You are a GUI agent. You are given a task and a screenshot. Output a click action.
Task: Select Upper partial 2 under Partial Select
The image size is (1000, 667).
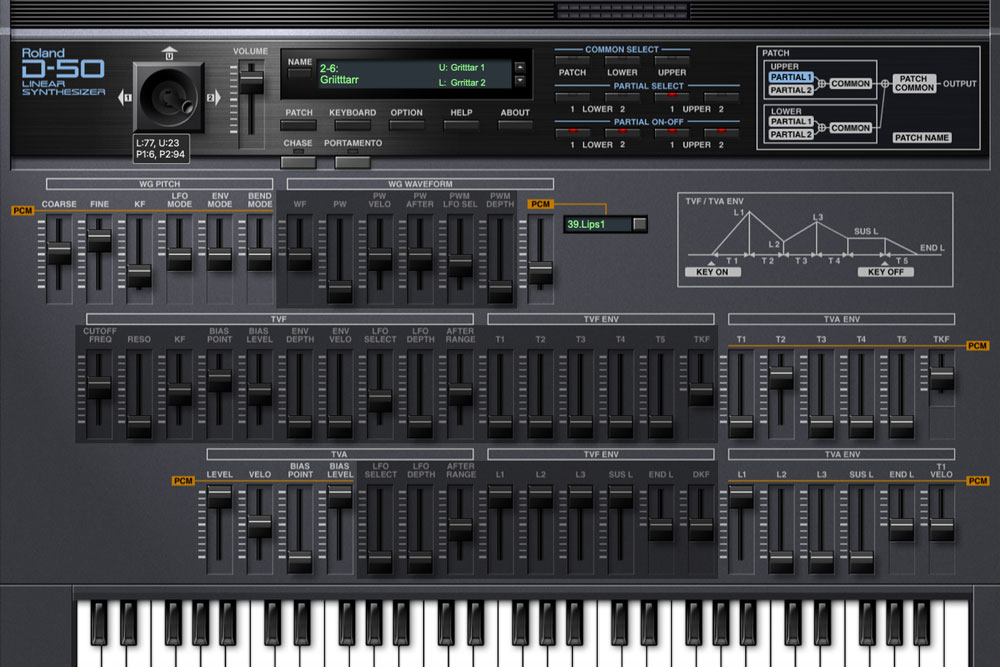coord(721,96)
